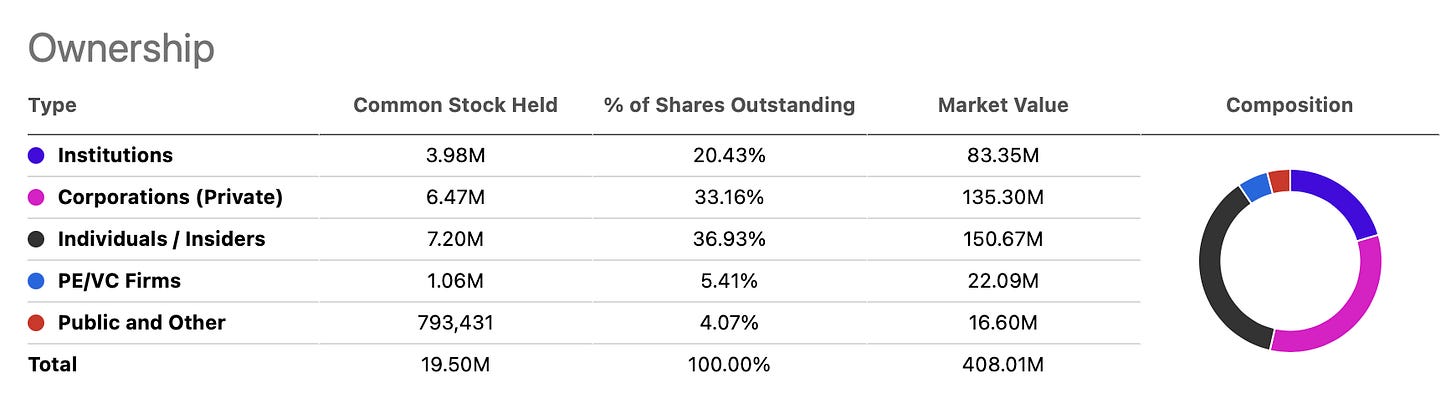Sort by % of Shares Outstanding header

click(x=729, y=105)
